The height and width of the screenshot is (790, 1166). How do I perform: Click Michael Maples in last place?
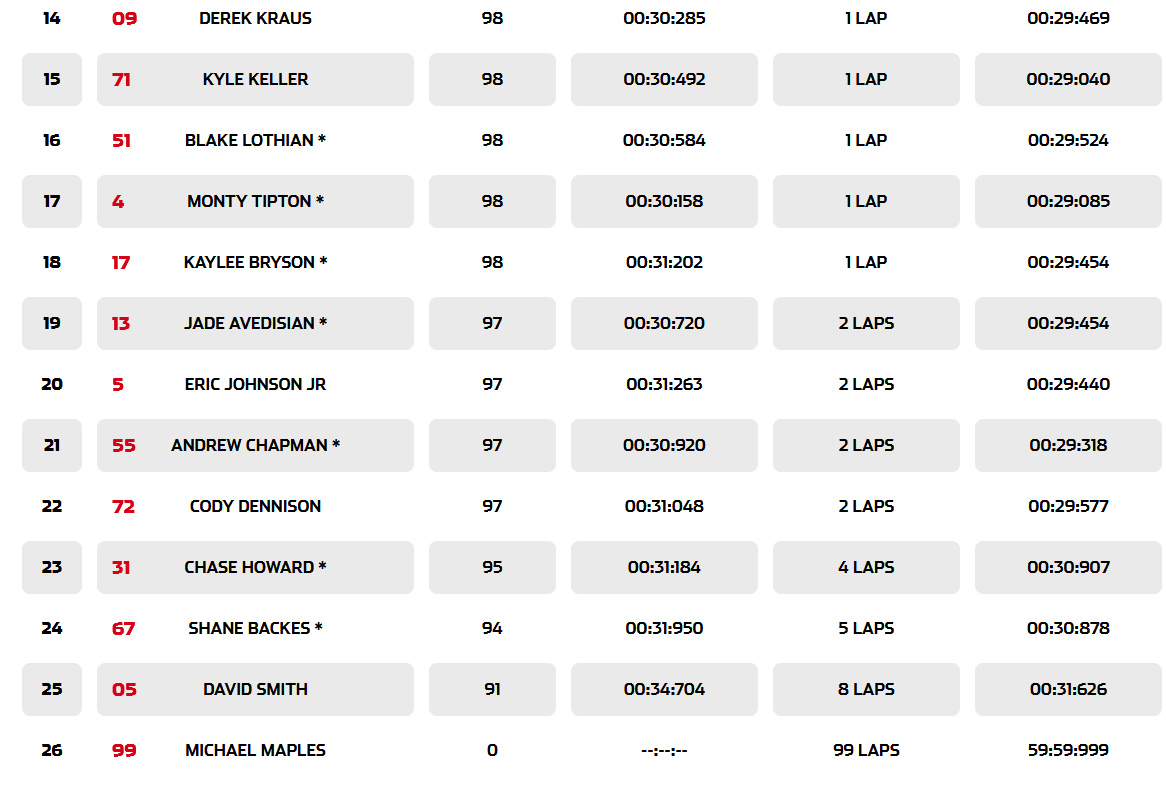(x=255, y=751)
